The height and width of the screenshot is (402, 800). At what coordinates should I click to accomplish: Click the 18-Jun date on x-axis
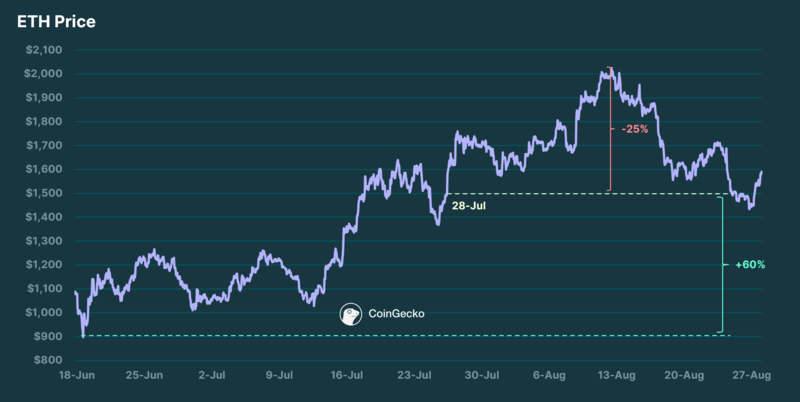coord(77,376)
